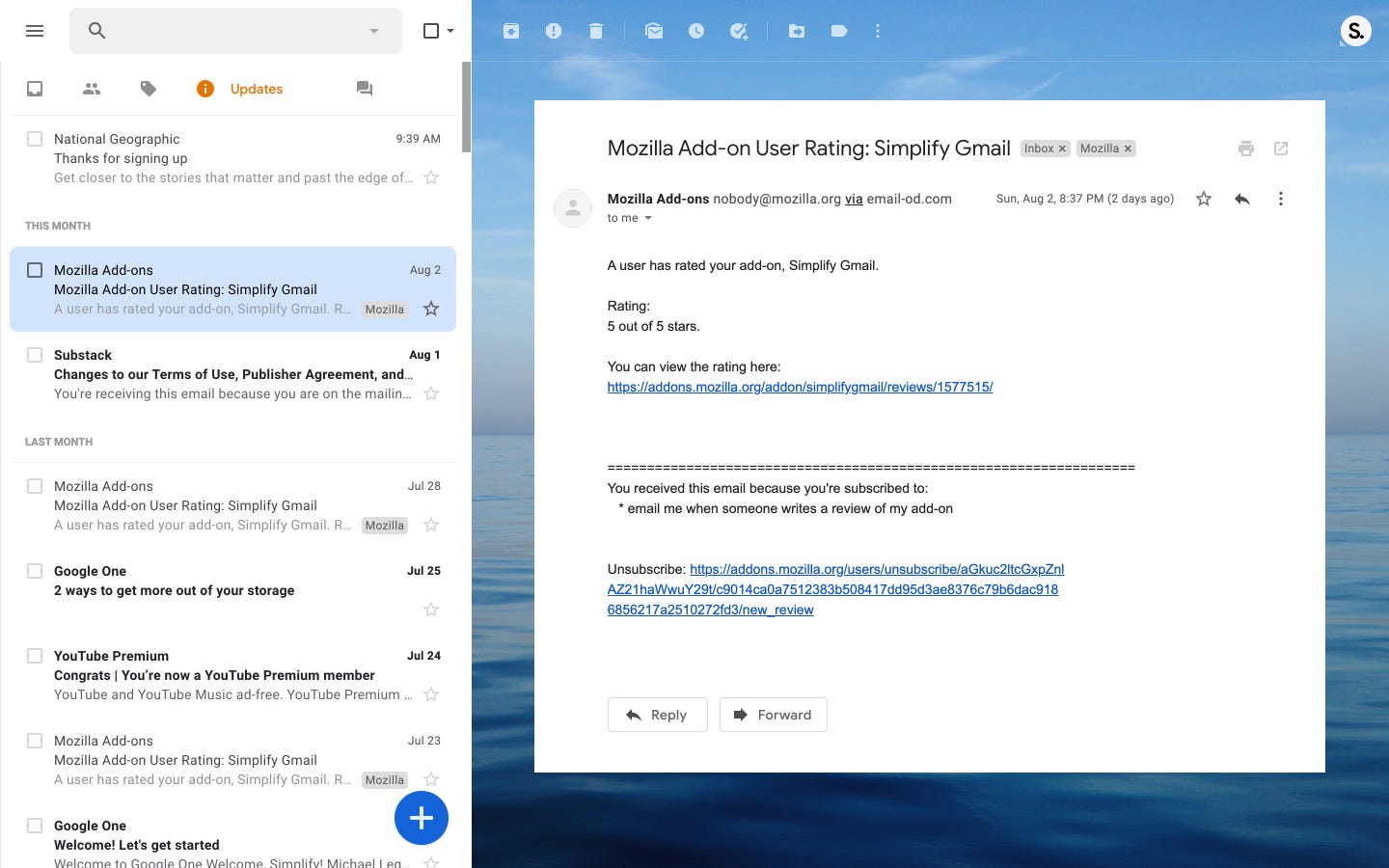Star the Mozilla Add-ons Aug 2 email
Screen dimensions: 1389x868
431,309
